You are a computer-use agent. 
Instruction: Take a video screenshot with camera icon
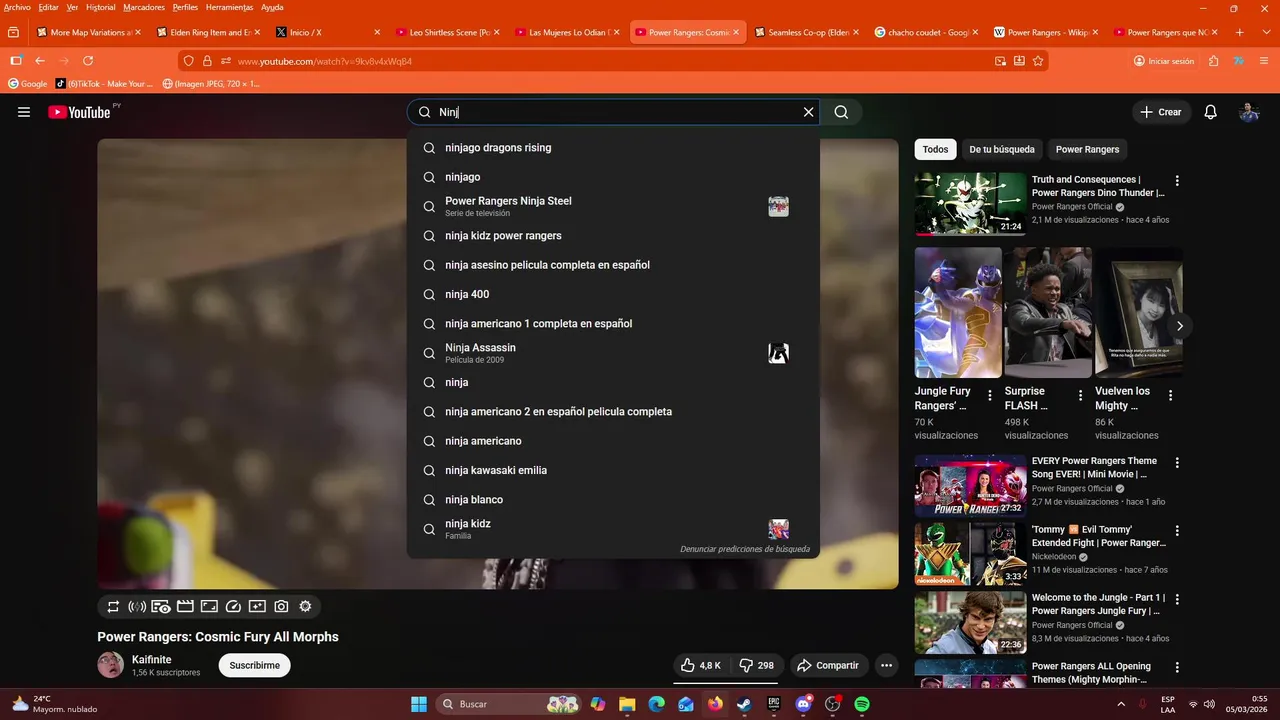(281, 606)
